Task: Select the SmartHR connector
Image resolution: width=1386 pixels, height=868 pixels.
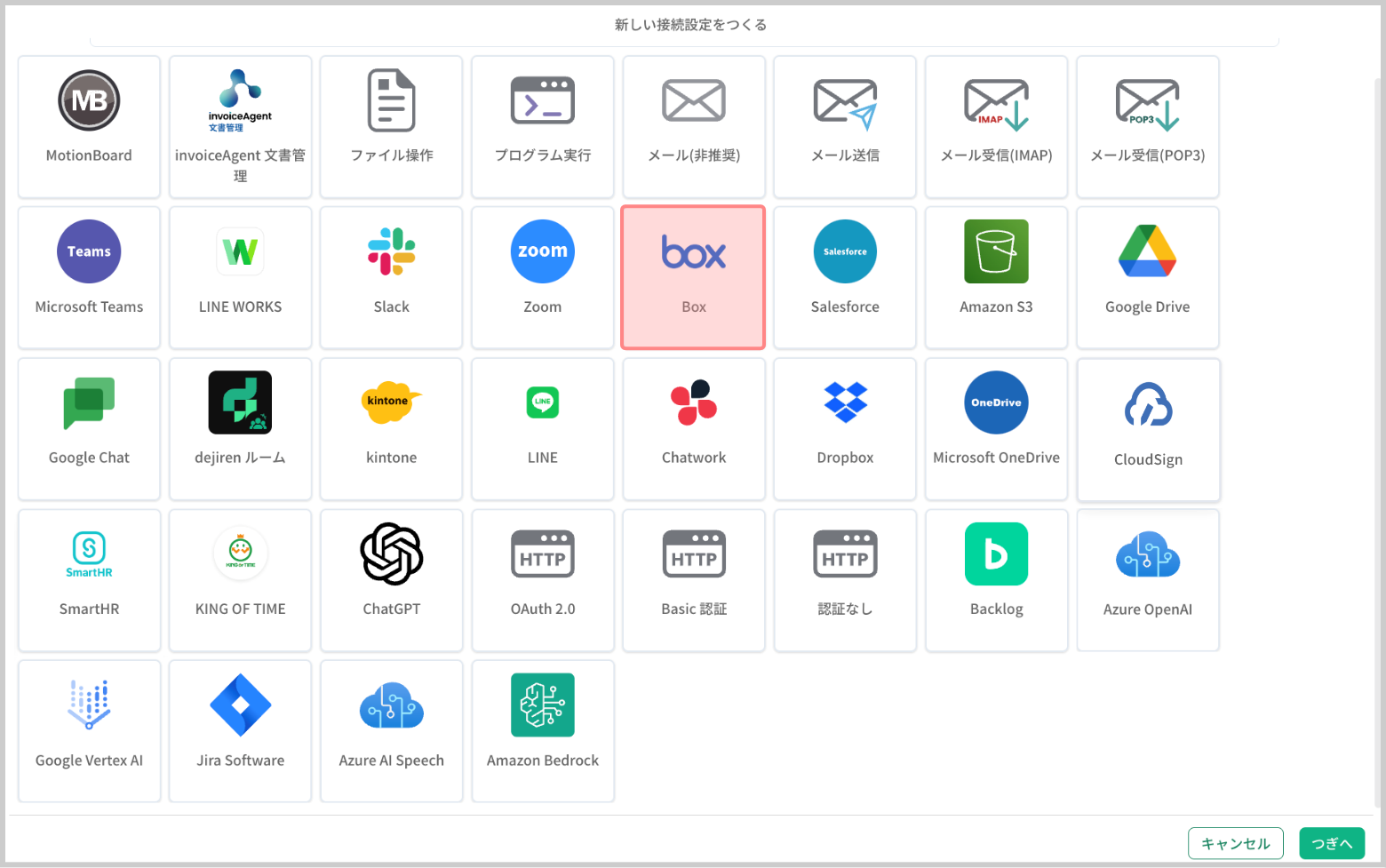Action: pos(89,580)
